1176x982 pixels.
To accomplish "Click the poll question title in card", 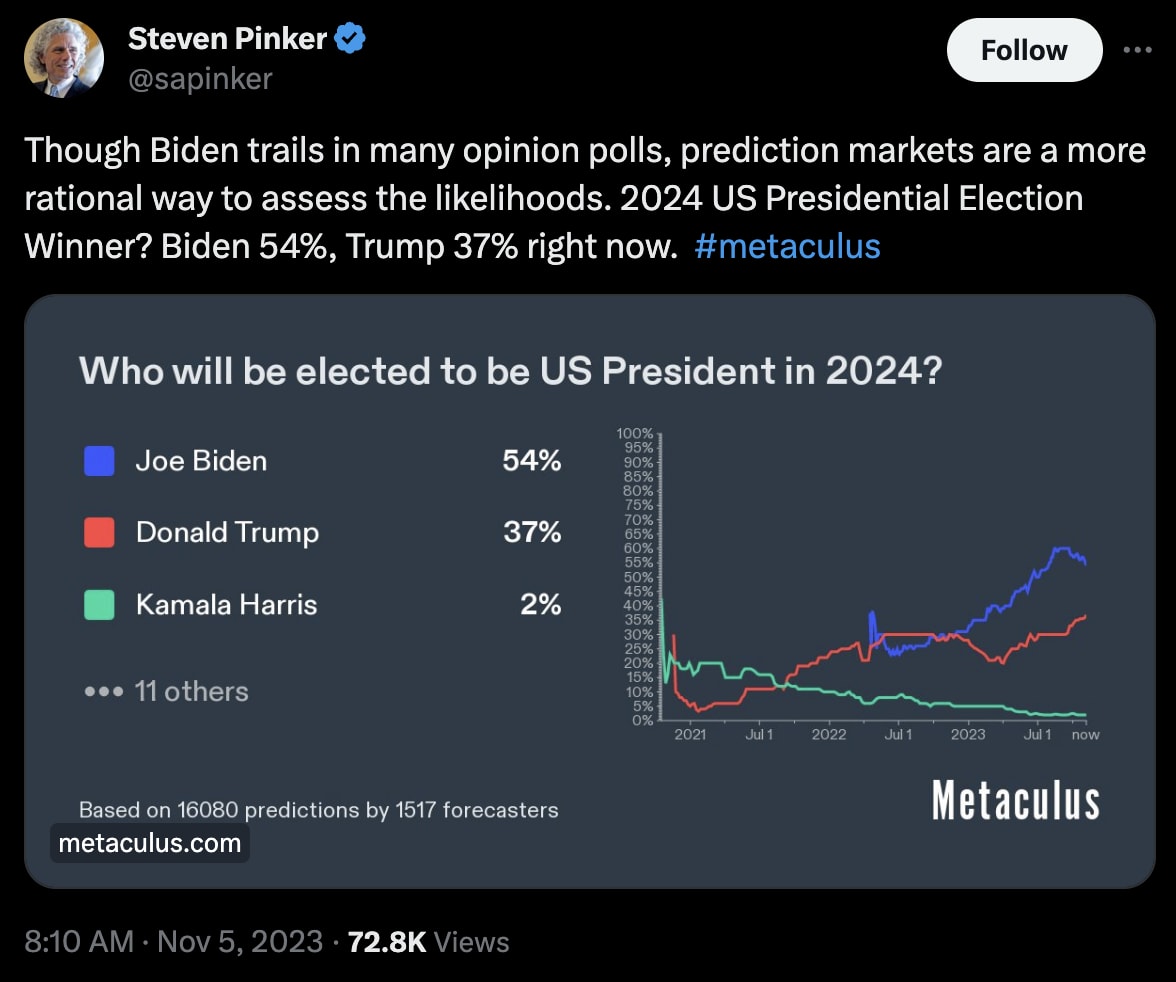I will click(510, 372).
